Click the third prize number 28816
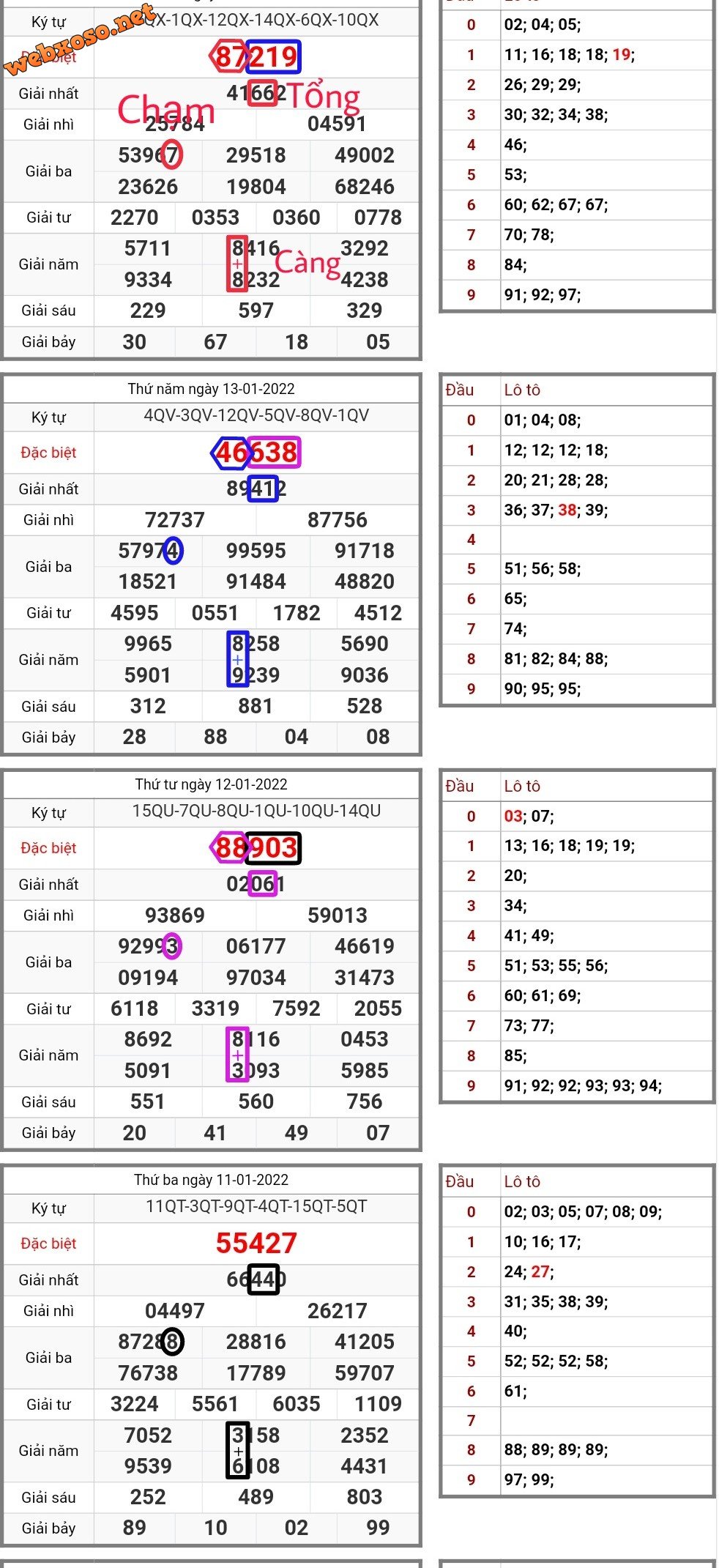The image size is (719, 1568). coord(256,1342)
